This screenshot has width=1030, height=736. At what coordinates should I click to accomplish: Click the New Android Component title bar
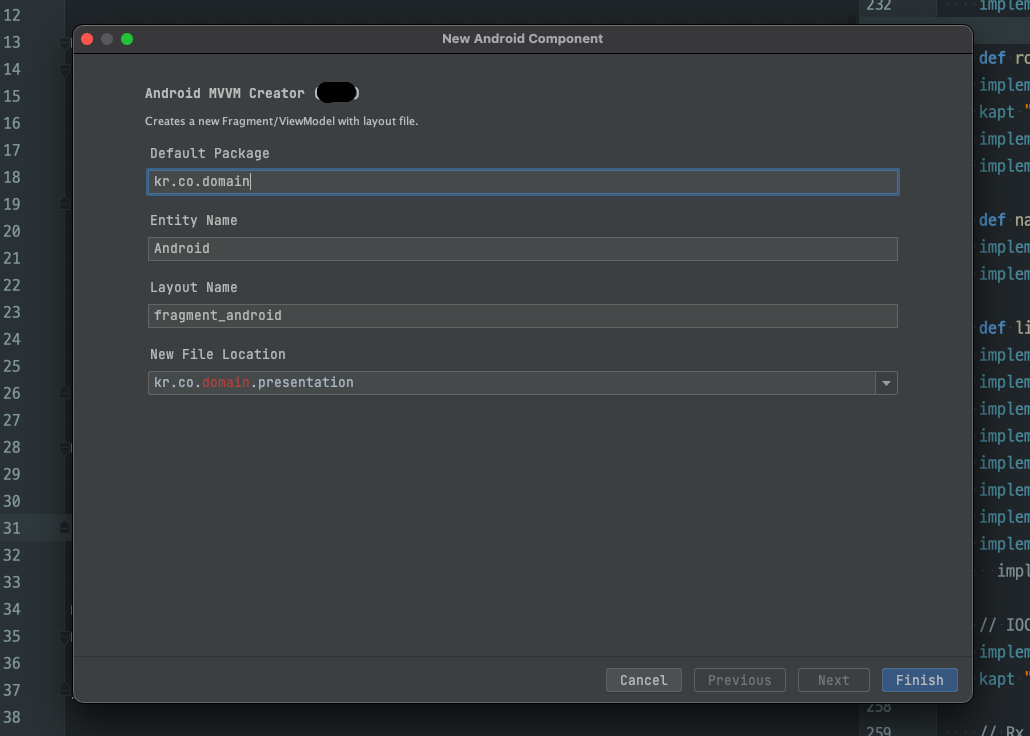point(522,39)
